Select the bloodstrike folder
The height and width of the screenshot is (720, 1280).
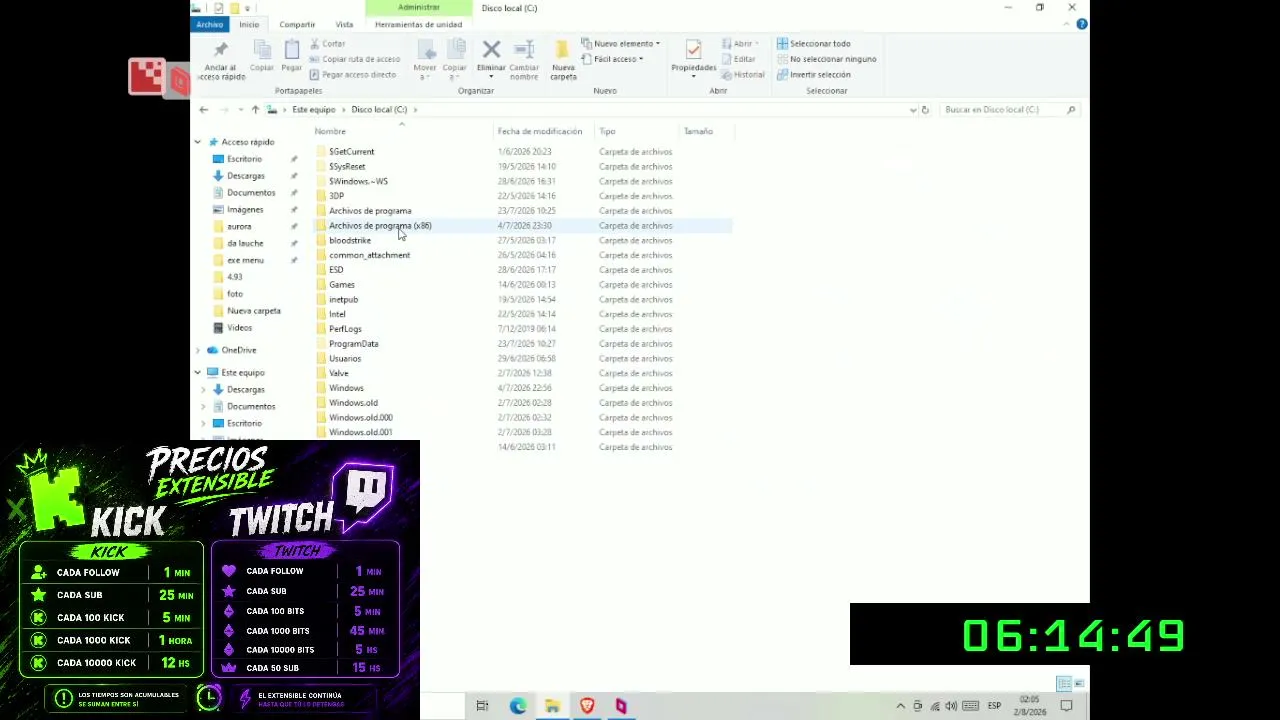pos(350,240)
